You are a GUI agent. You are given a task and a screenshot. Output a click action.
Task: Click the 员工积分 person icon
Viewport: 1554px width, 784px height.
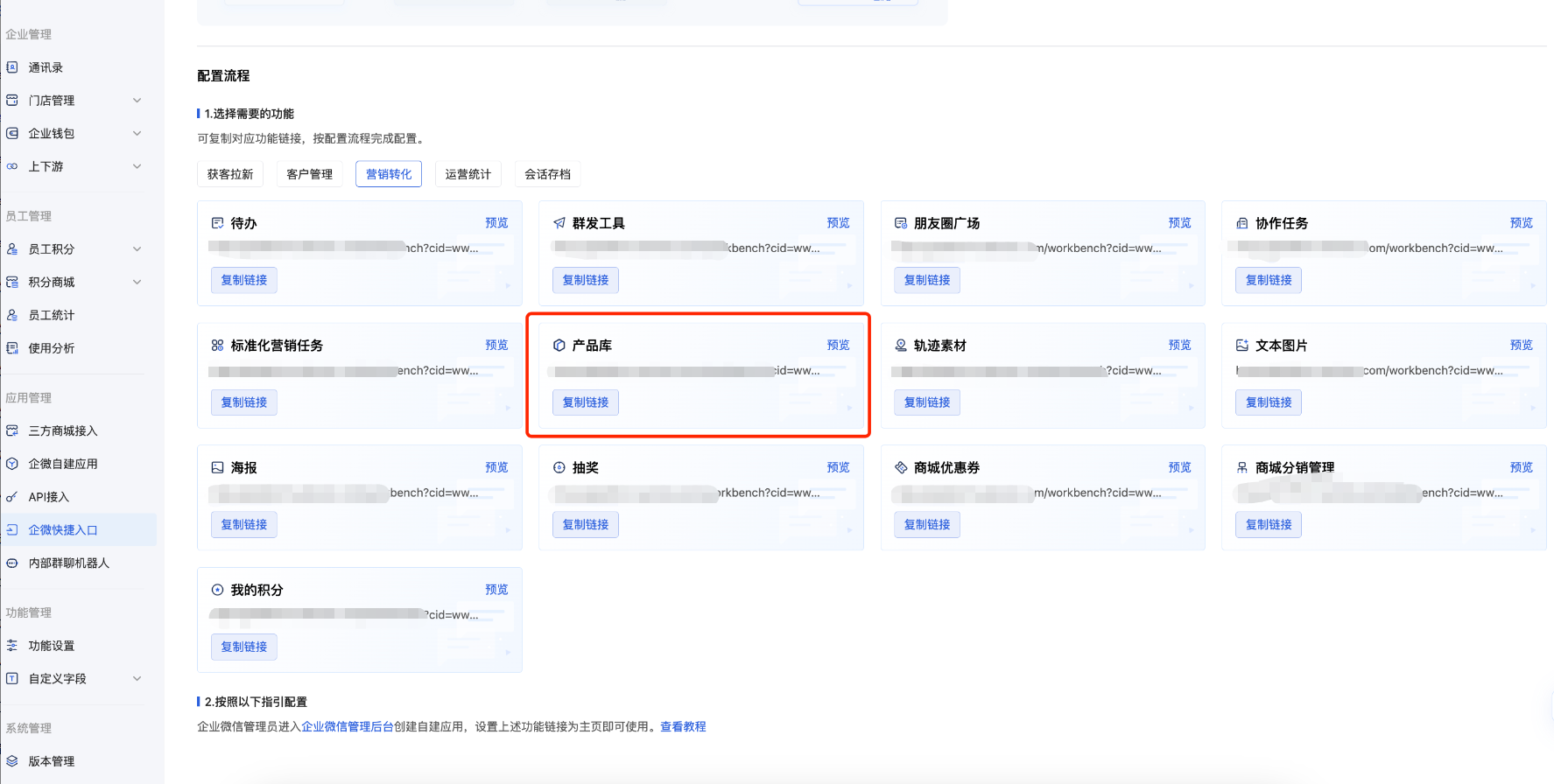point(12,249)
